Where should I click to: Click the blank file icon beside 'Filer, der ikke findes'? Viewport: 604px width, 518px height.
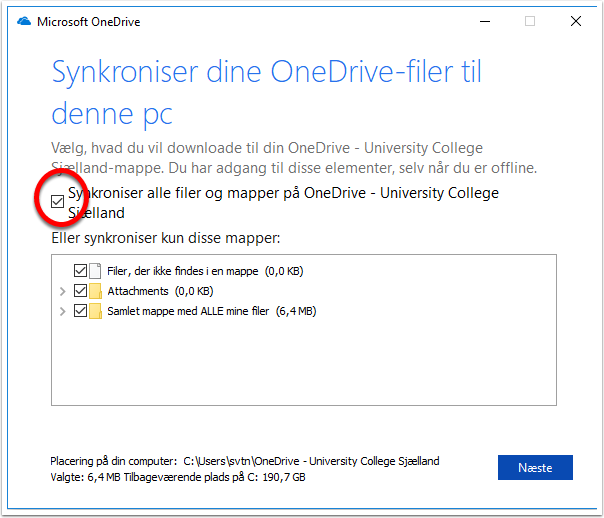pyautogui.click(x=95, y=271)
